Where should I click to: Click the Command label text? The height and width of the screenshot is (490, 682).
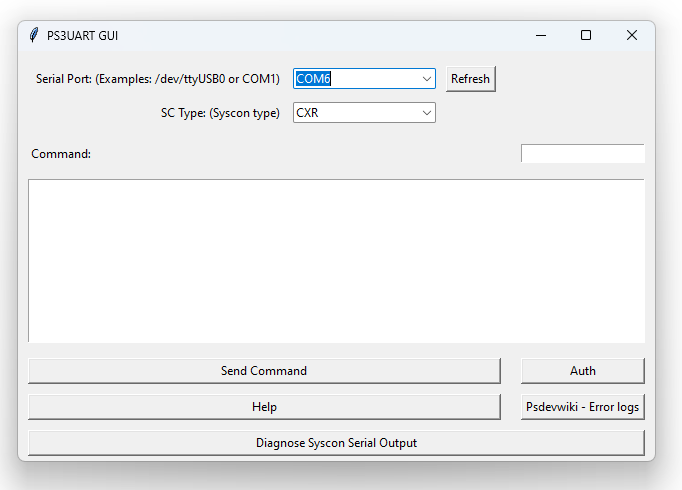tap(61, 154)
